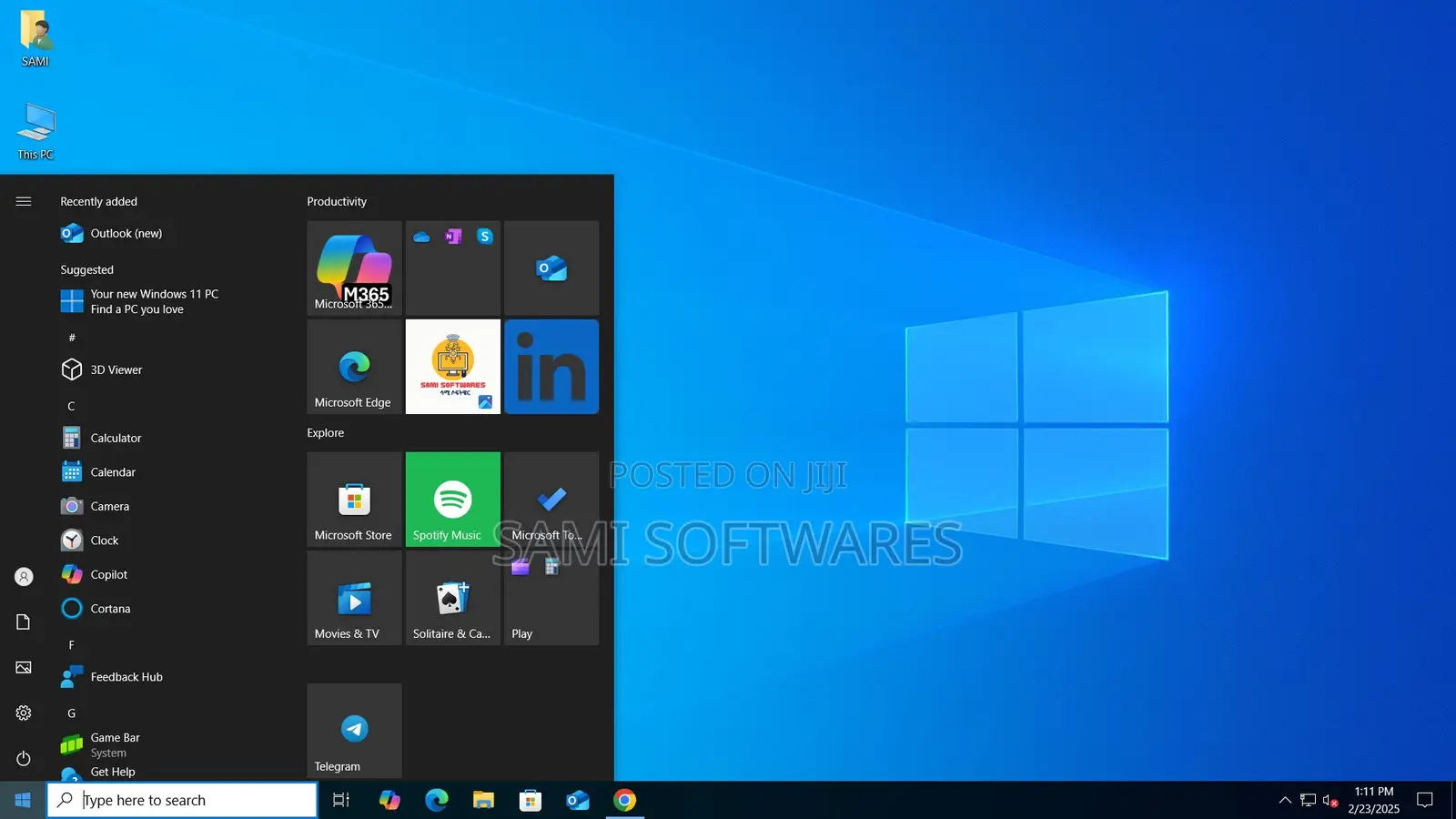
Task: Click the power button
Action: (x=24, y=758)
